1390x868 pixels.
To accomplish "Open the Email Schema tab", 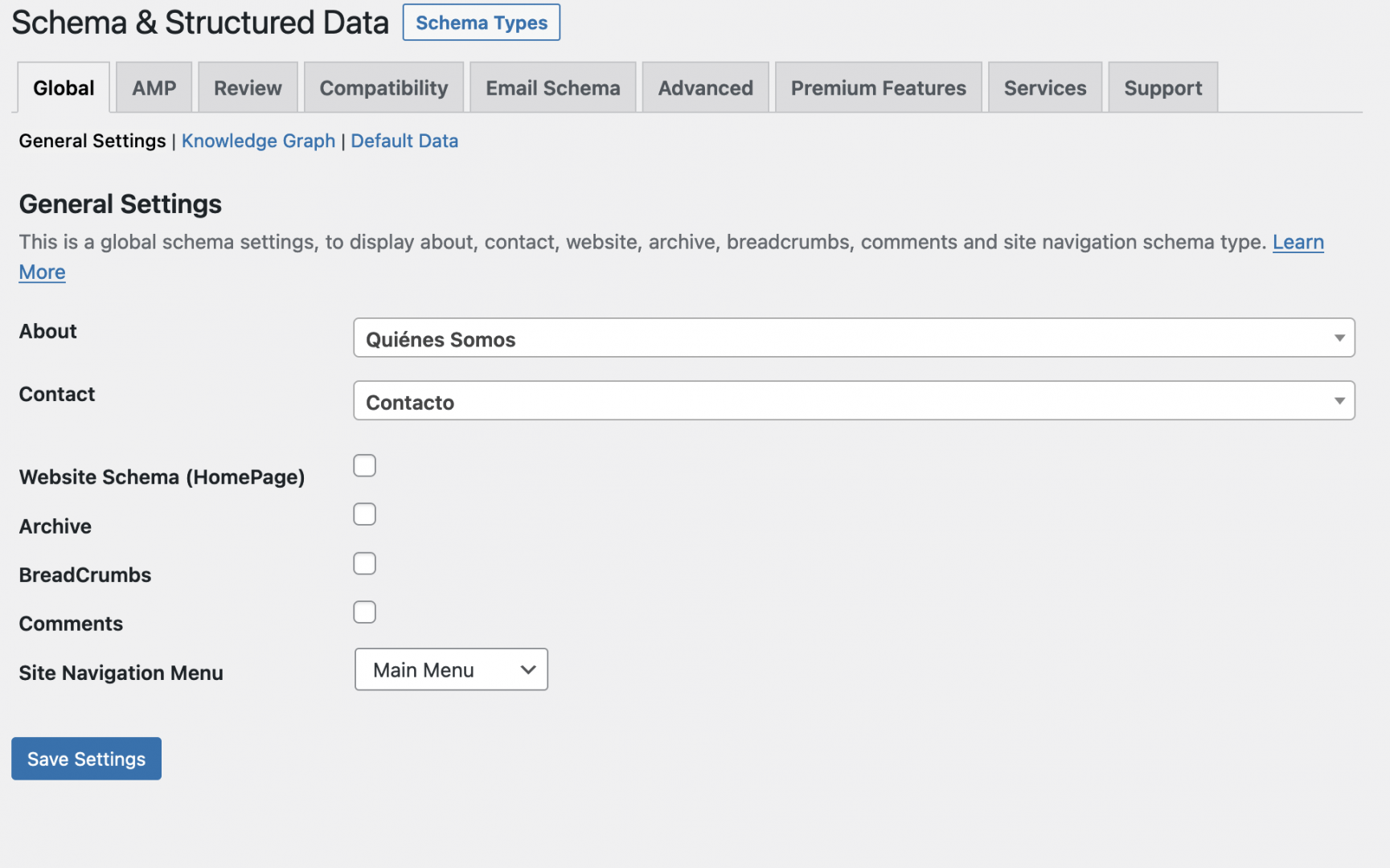I will click(x=553, y=88).
